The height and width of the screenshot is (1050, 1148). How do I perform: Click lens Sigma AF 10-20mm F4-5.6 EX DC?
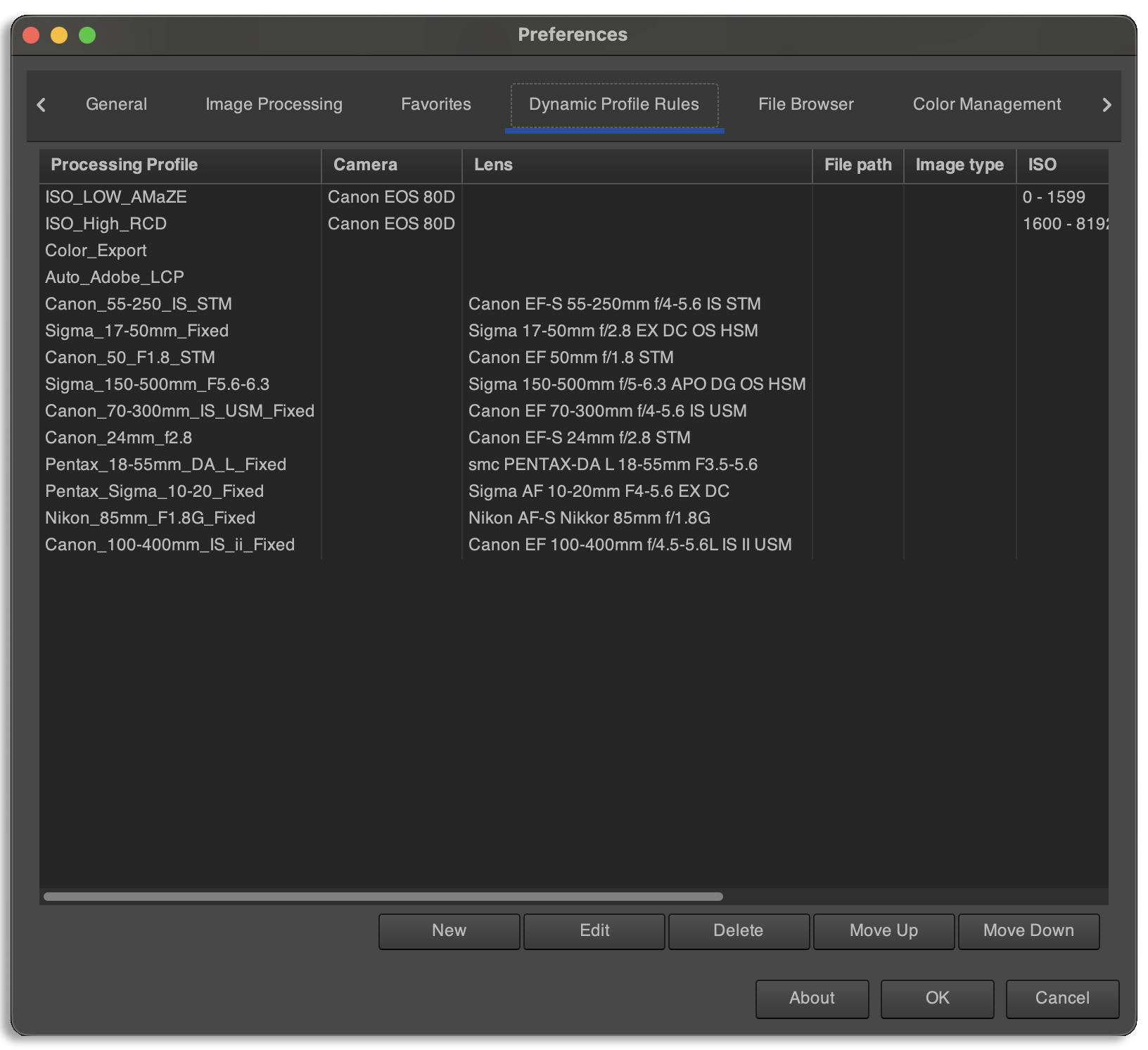pyautogui.click(x=599, y=491)
